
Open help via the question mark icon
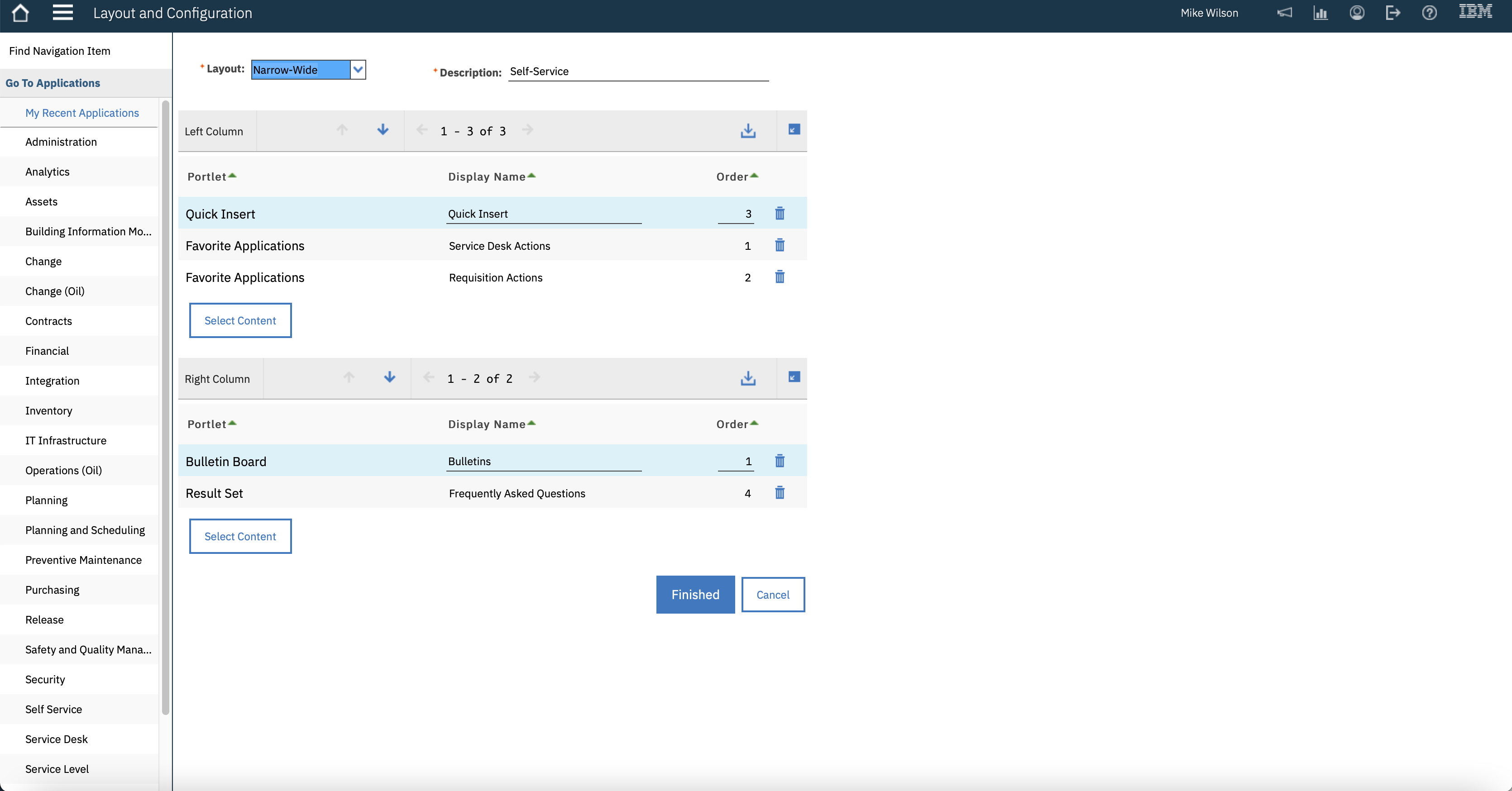[x=1429, y=12]
